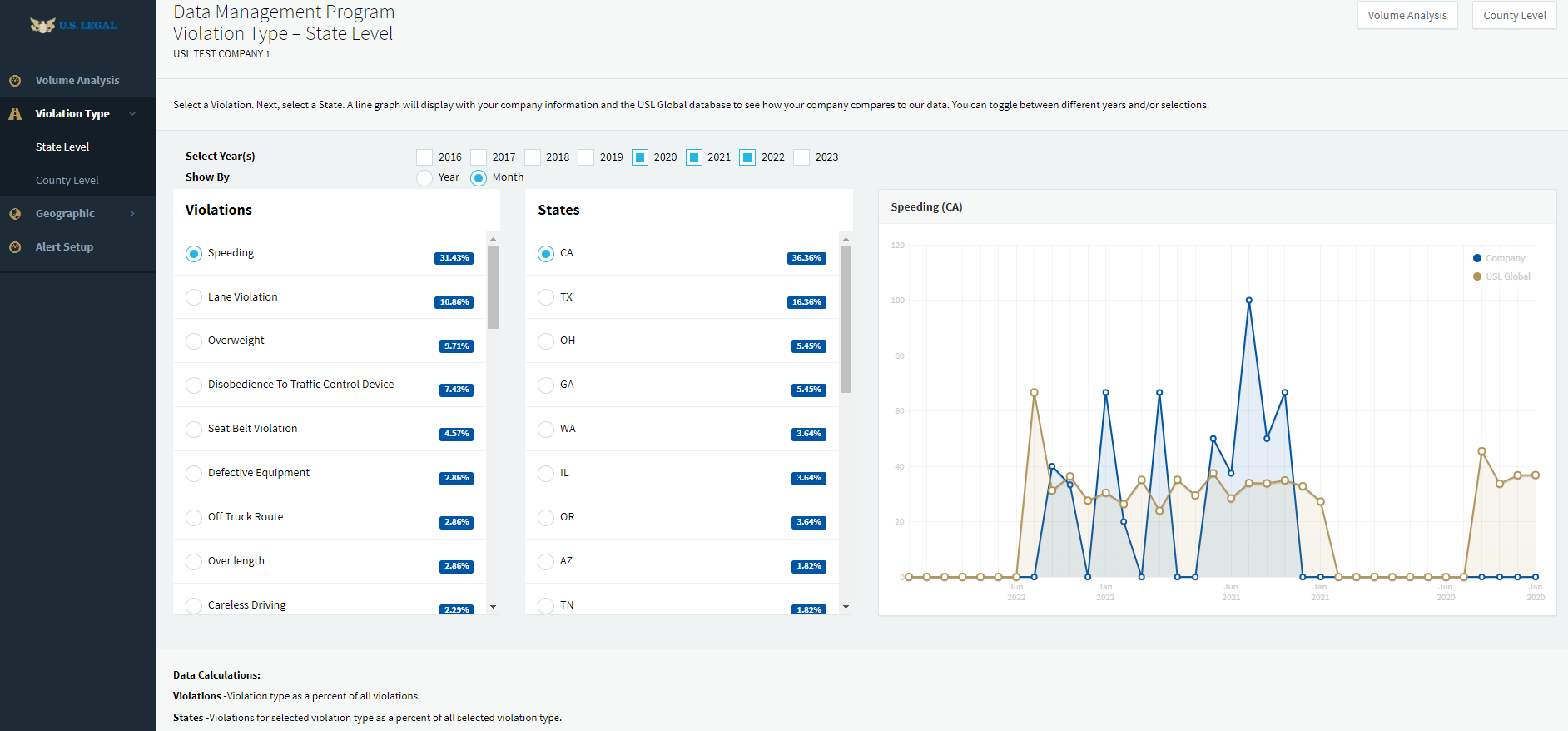Click the USL TEST COMPANY 1 label
The image size is (1568, 731).
click(x=221, y=54)
